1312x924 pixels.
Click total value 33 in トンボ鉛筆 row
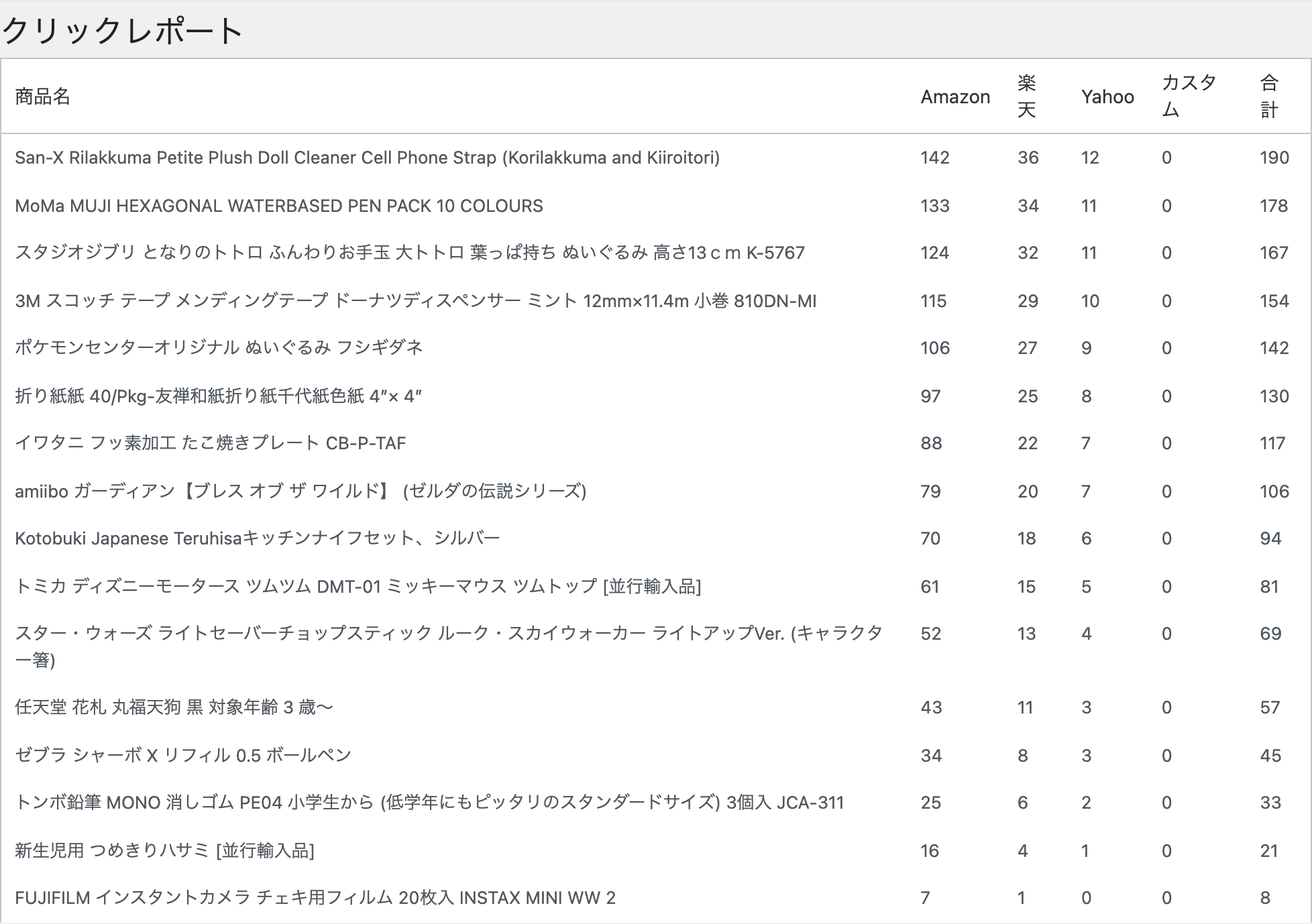[1270, 803]
